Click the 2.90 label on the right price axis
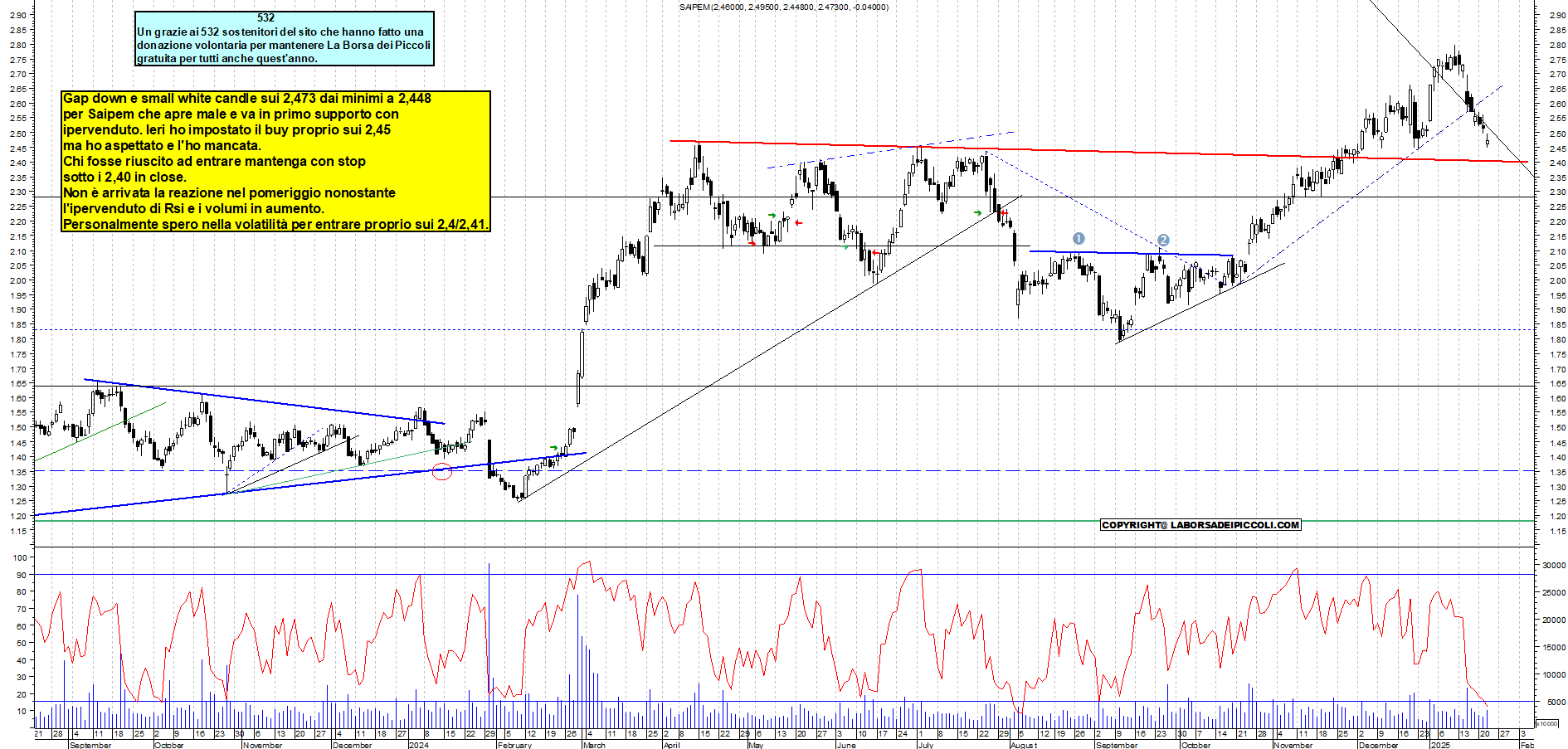Screen dimensions: 1568x749 point(1556,15)
